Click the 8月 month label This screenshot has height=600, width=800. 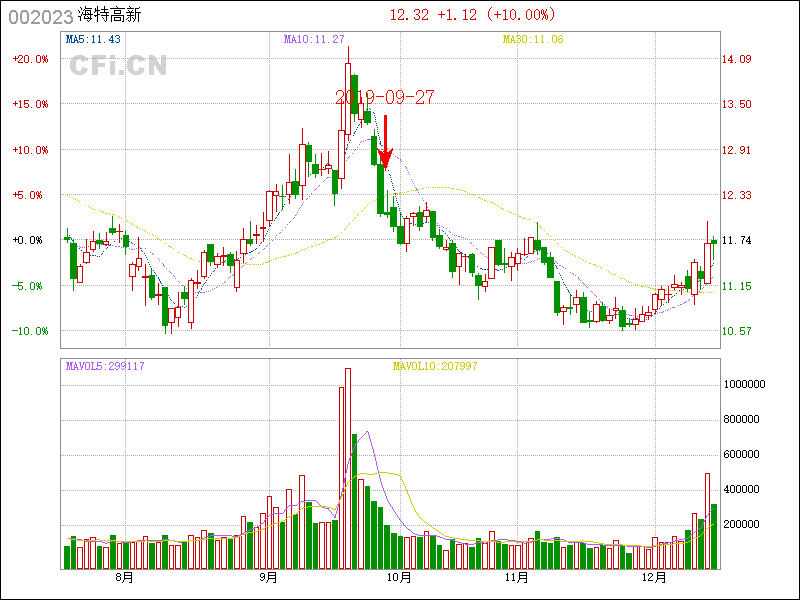124,578
